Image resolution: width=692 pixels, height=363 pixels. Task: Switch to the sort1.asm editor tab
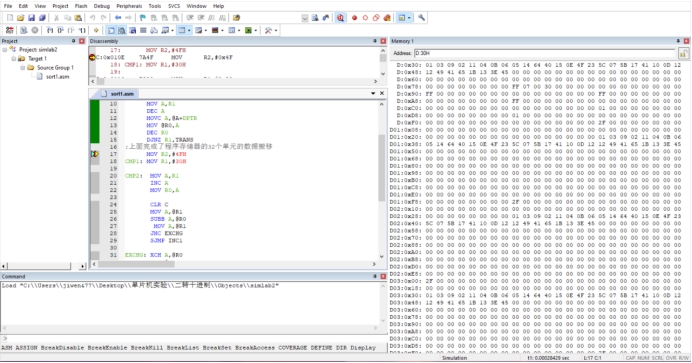click(x=118, y=94)
